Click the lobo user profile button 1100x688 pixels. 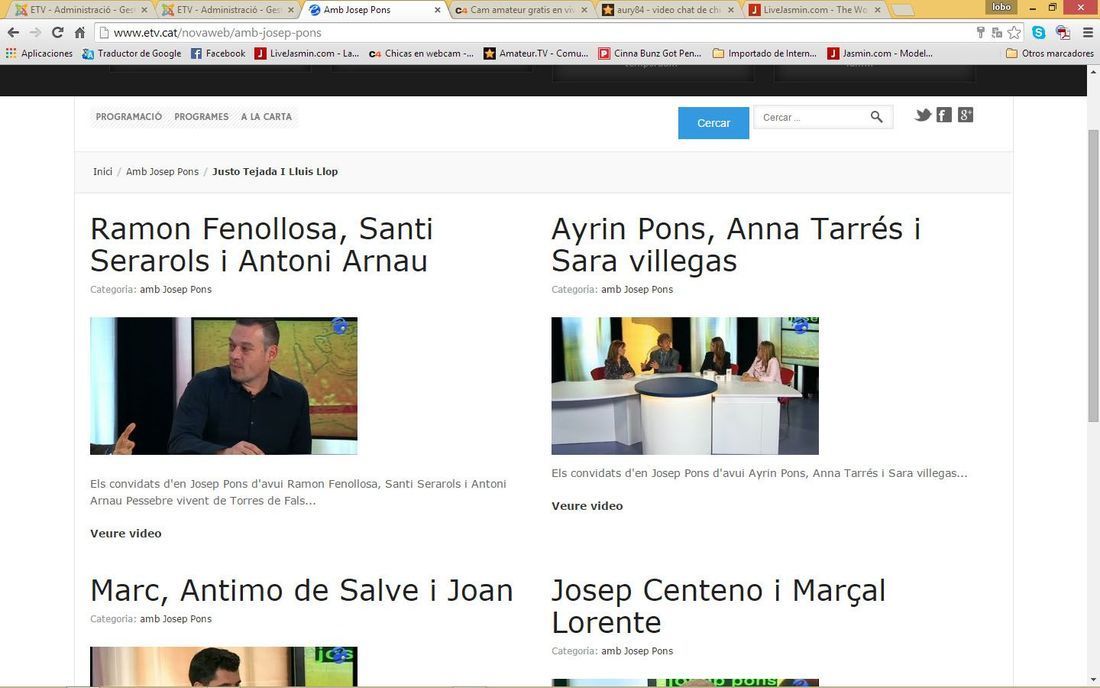click(1001, 7)
